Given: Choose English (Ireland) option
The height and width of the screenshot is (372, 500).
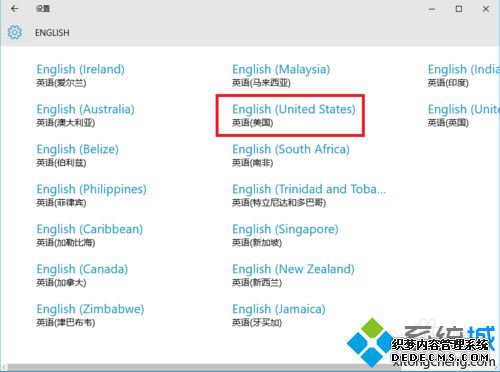Looking at the screenshot, I should (80, 76).
